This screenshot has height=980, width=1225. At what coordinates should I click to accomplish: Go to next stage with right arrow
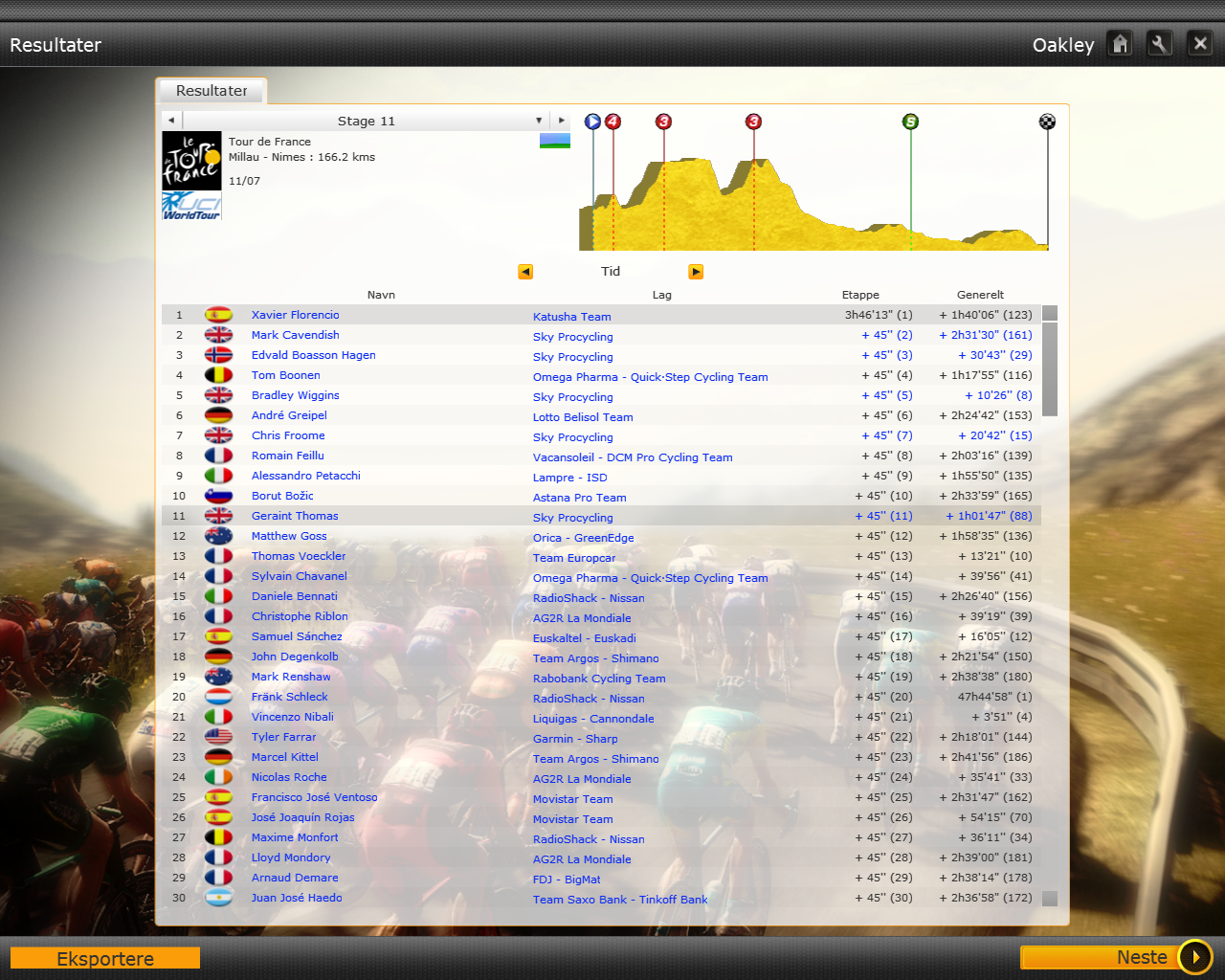pyautogui.click(x=562, y=121)
